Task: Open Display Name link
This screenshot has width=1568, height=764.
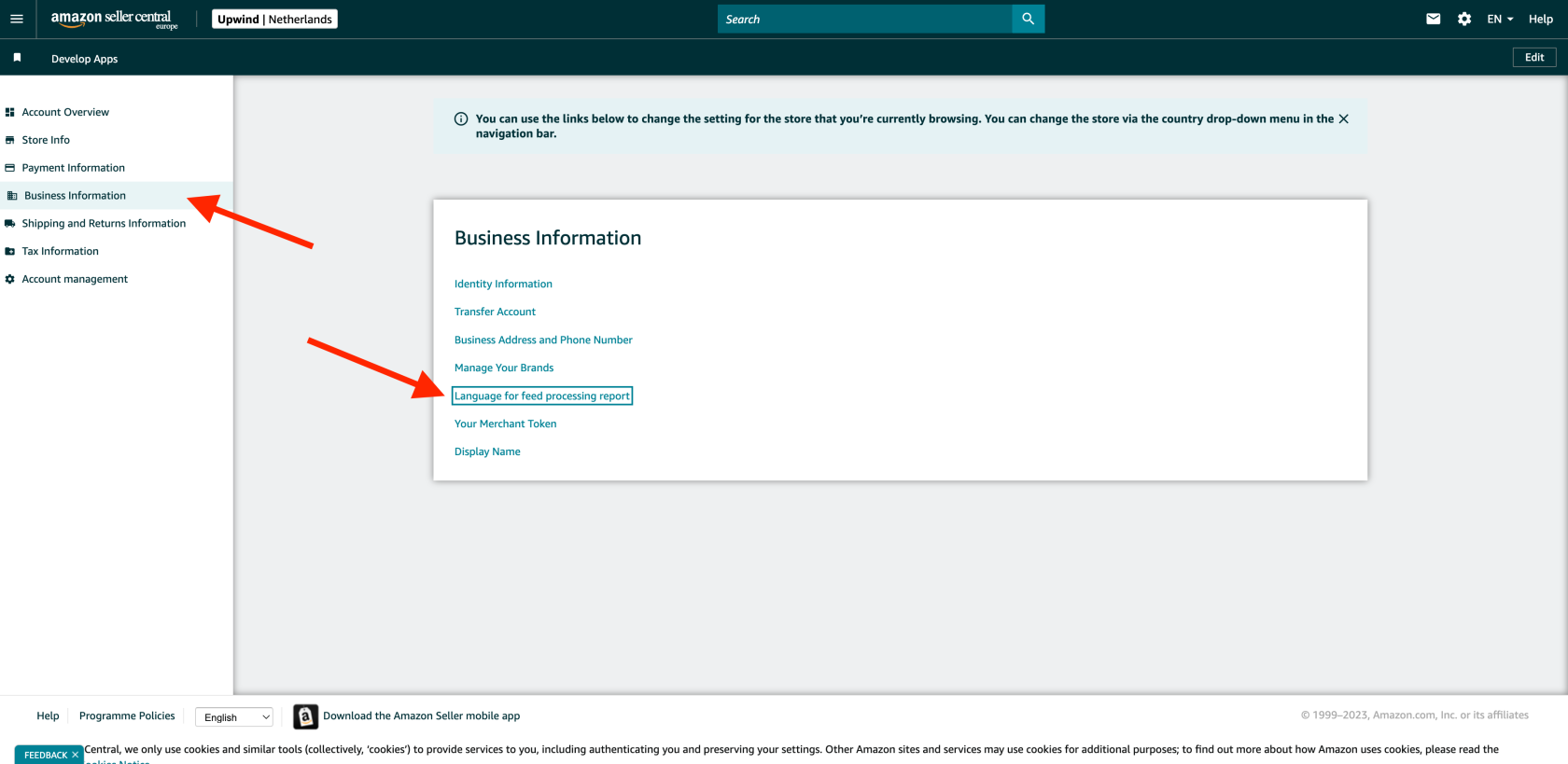Action: pyautogui.click(x=487, y=451)
